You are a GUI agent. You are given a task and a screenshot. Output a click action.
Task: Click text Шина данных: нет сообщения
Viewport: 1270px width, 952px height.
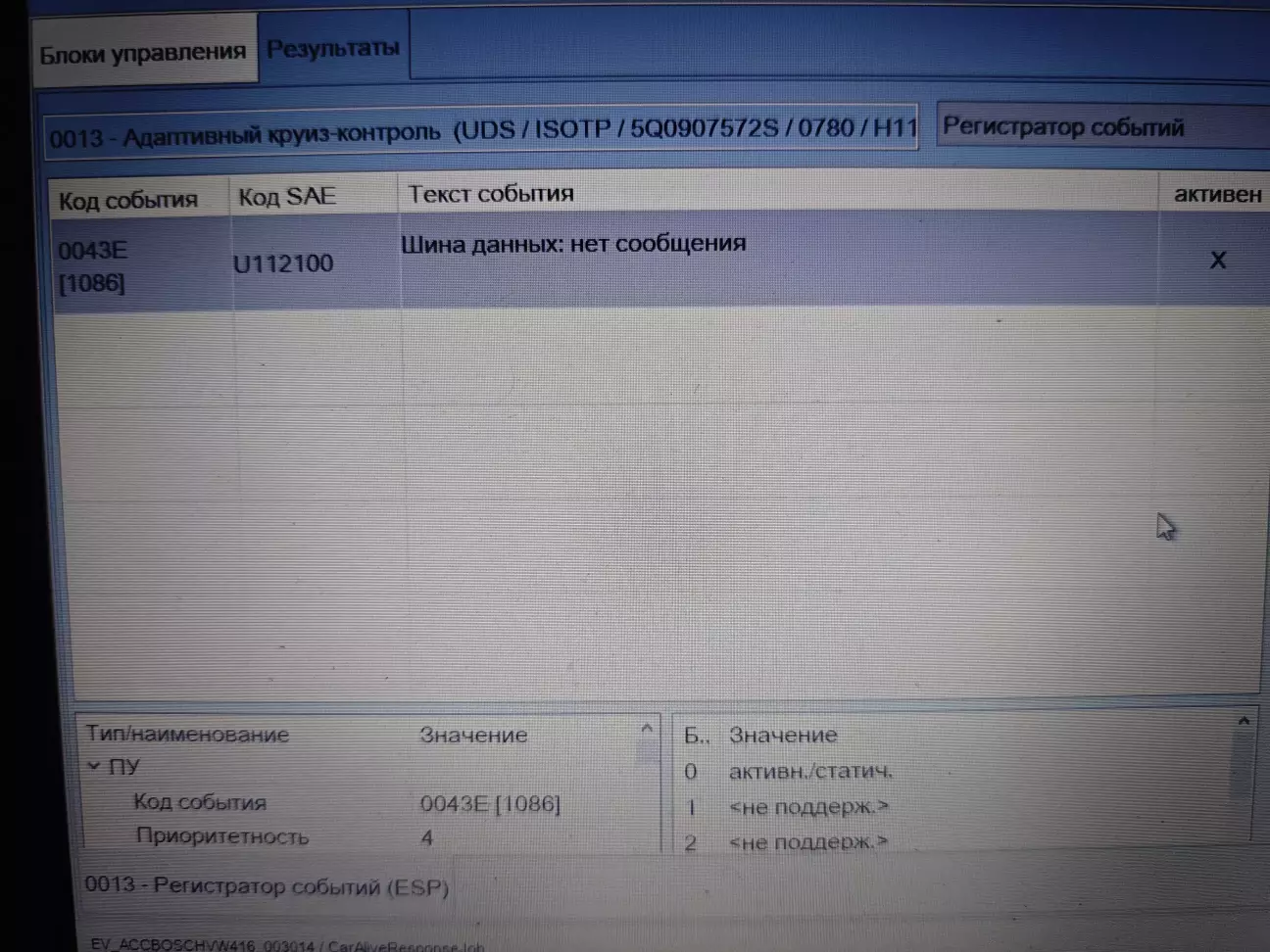click(573, 243)
